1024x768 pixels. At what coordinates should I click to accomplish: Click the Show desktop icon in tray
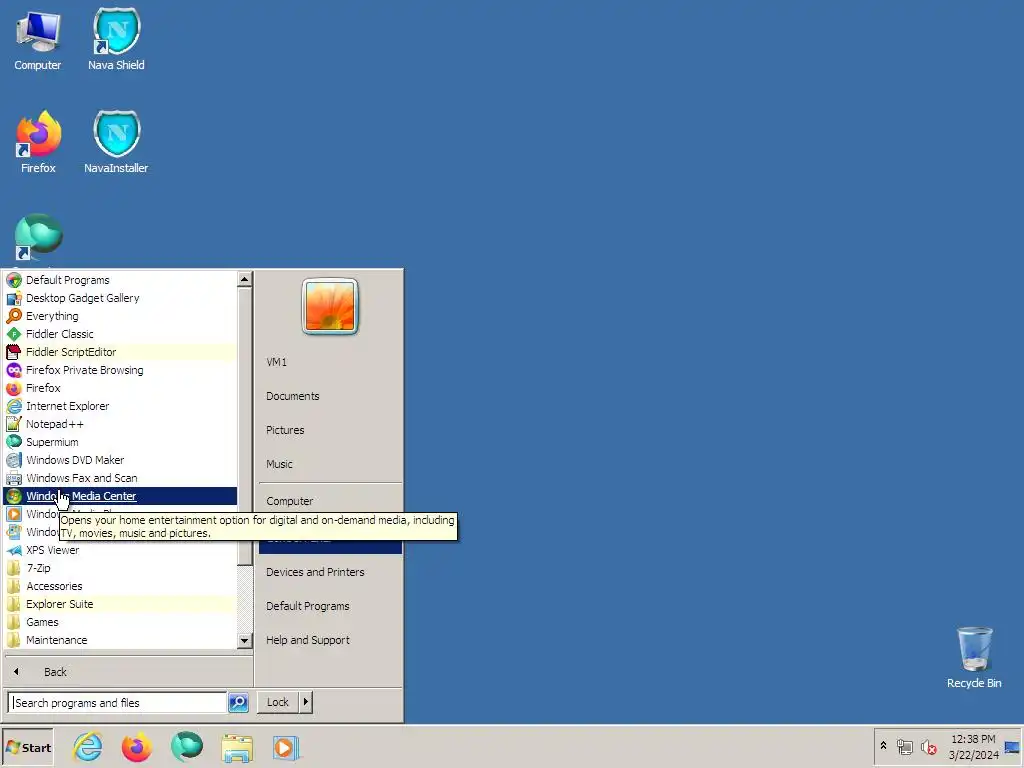pos(1012,747)
